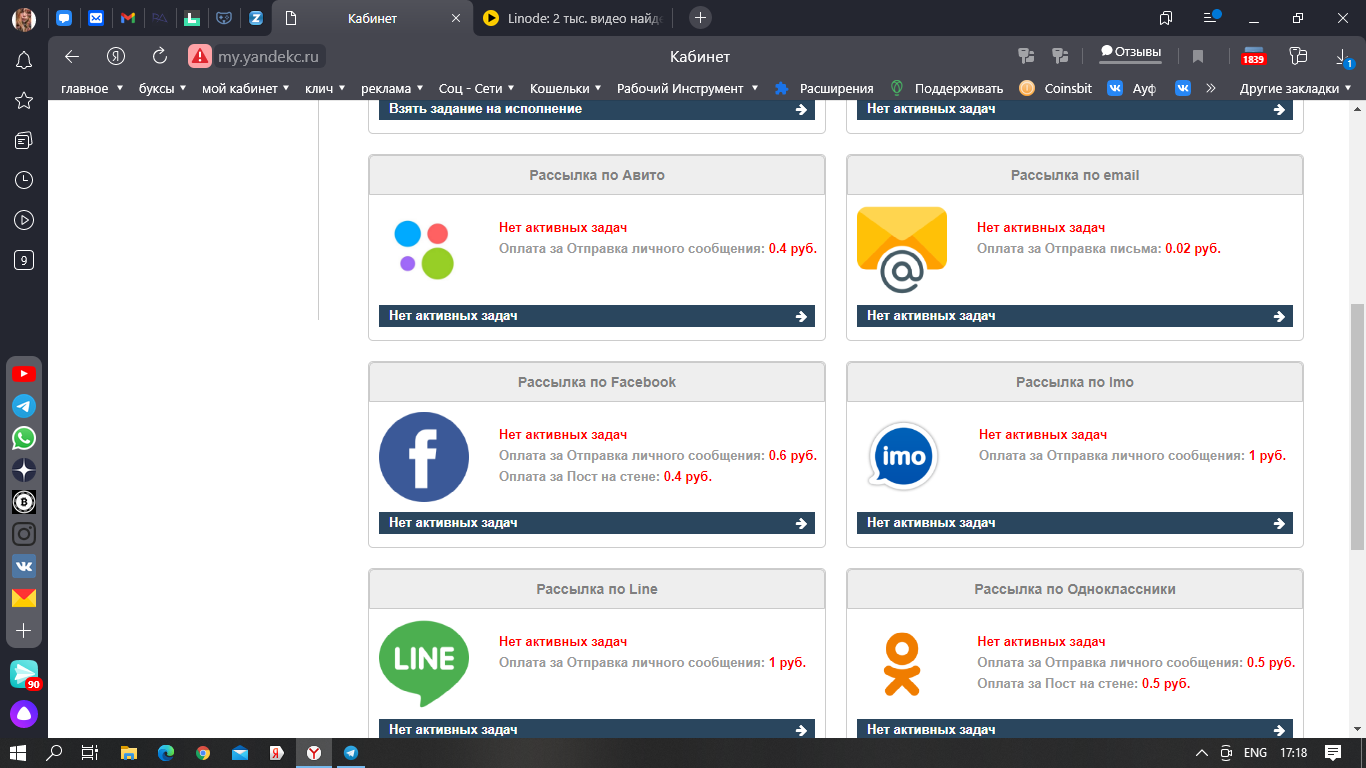The width and height of the screenshot is (1366, 768).
Task: Open the downloads panel
Action: click(1342, 56)
